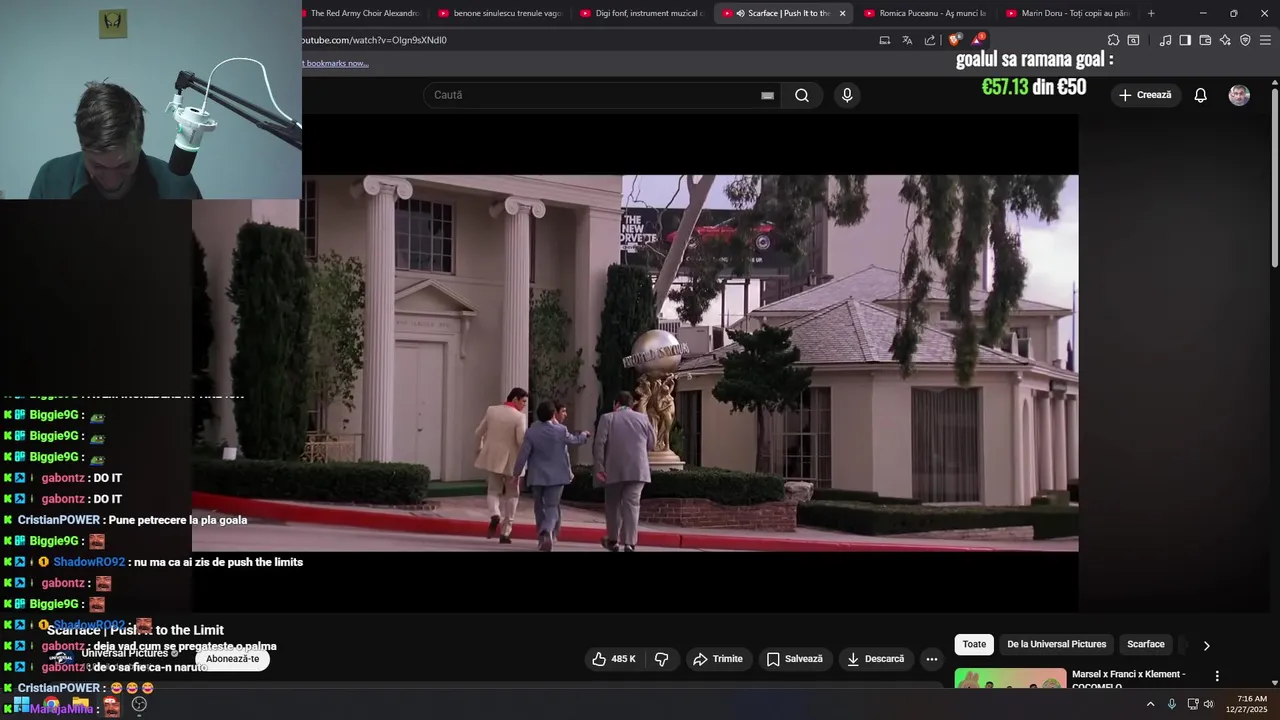Open the Marsel x Franci x Klement thumbnail
This screenshot has width=1280, height=720.
coord(1010,678)
